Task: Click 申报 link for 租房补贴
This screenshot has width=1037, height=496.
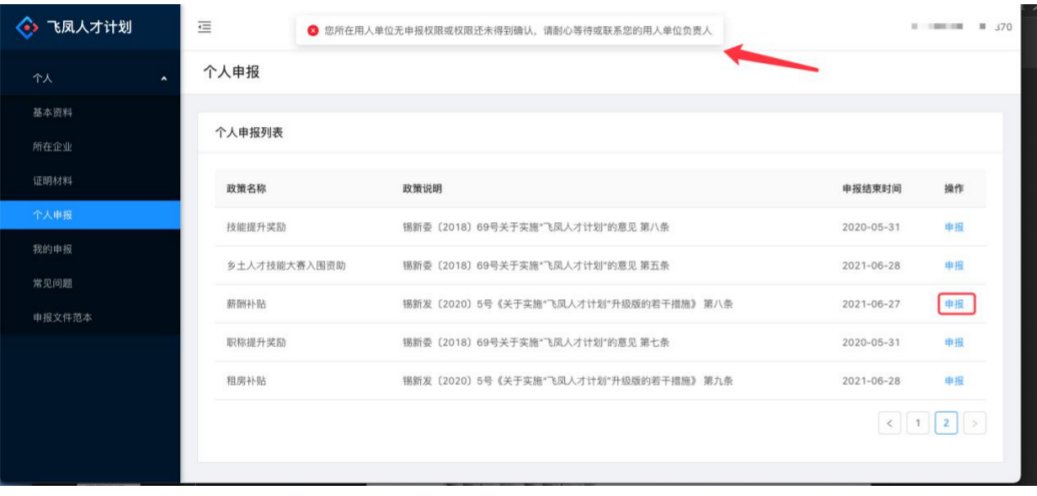Action: [954, 381]
